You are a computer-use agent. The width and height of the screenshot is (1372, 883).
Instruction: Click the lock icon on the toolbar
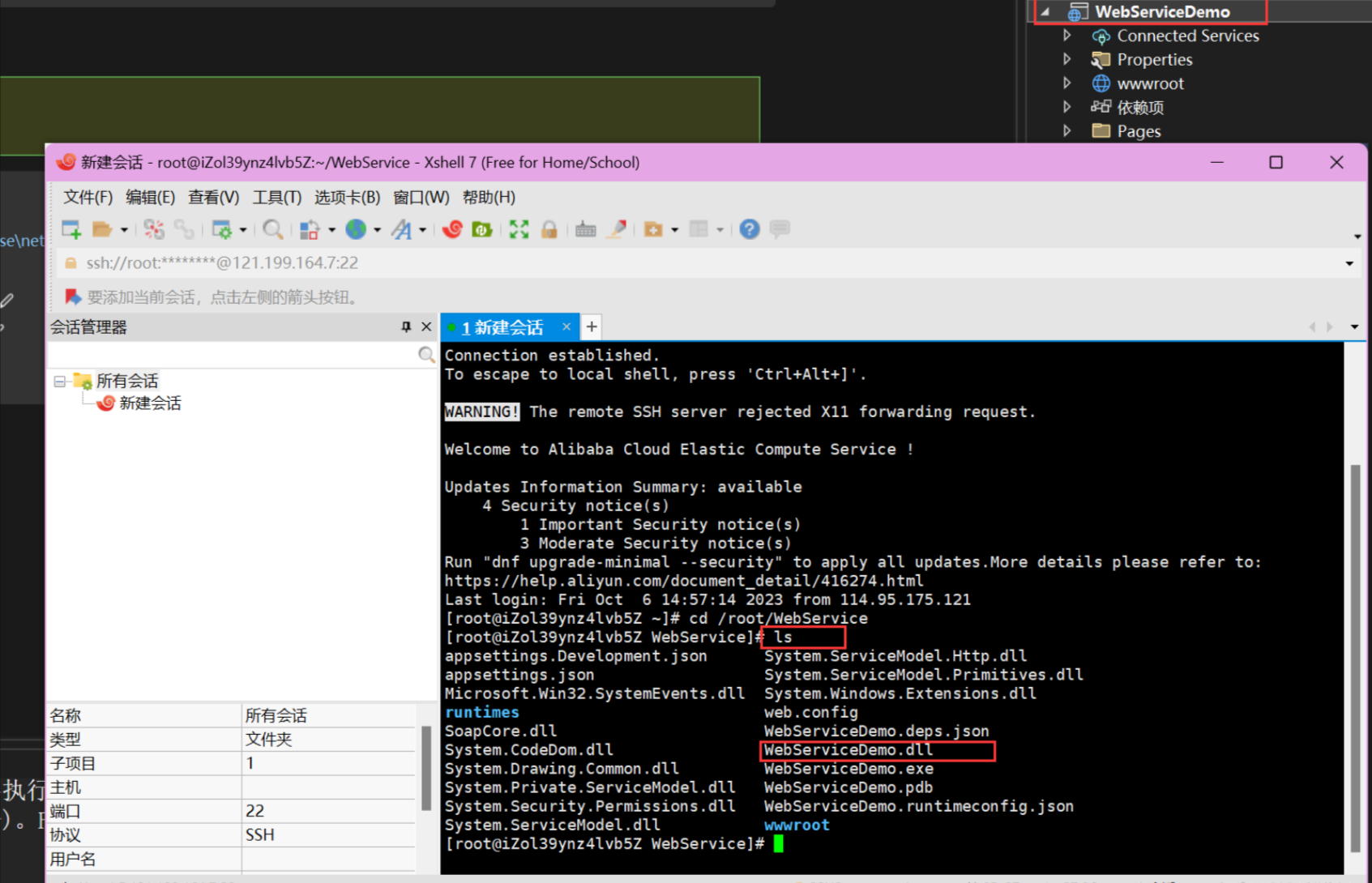[x=549, y=229]
